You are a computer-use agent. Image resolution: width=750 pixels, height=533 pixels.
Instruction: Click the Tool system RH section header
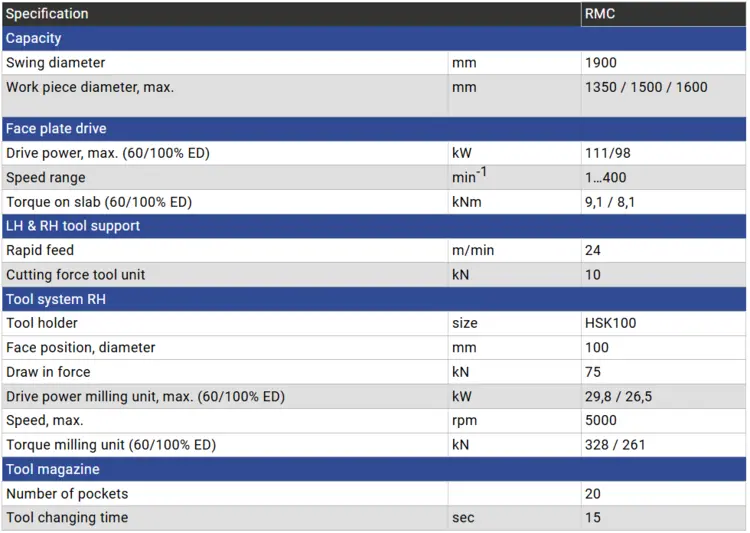[56, 299]
